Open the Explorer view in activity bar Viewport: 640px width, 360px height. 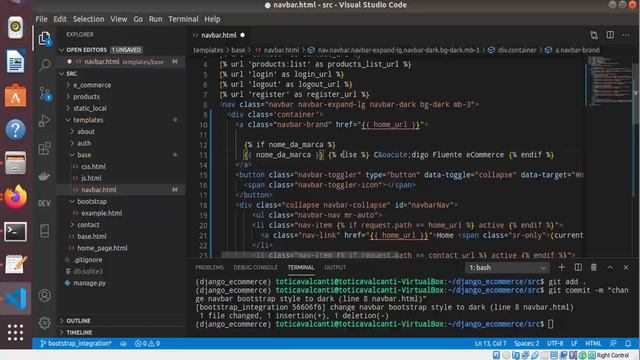tap(44, 38)
